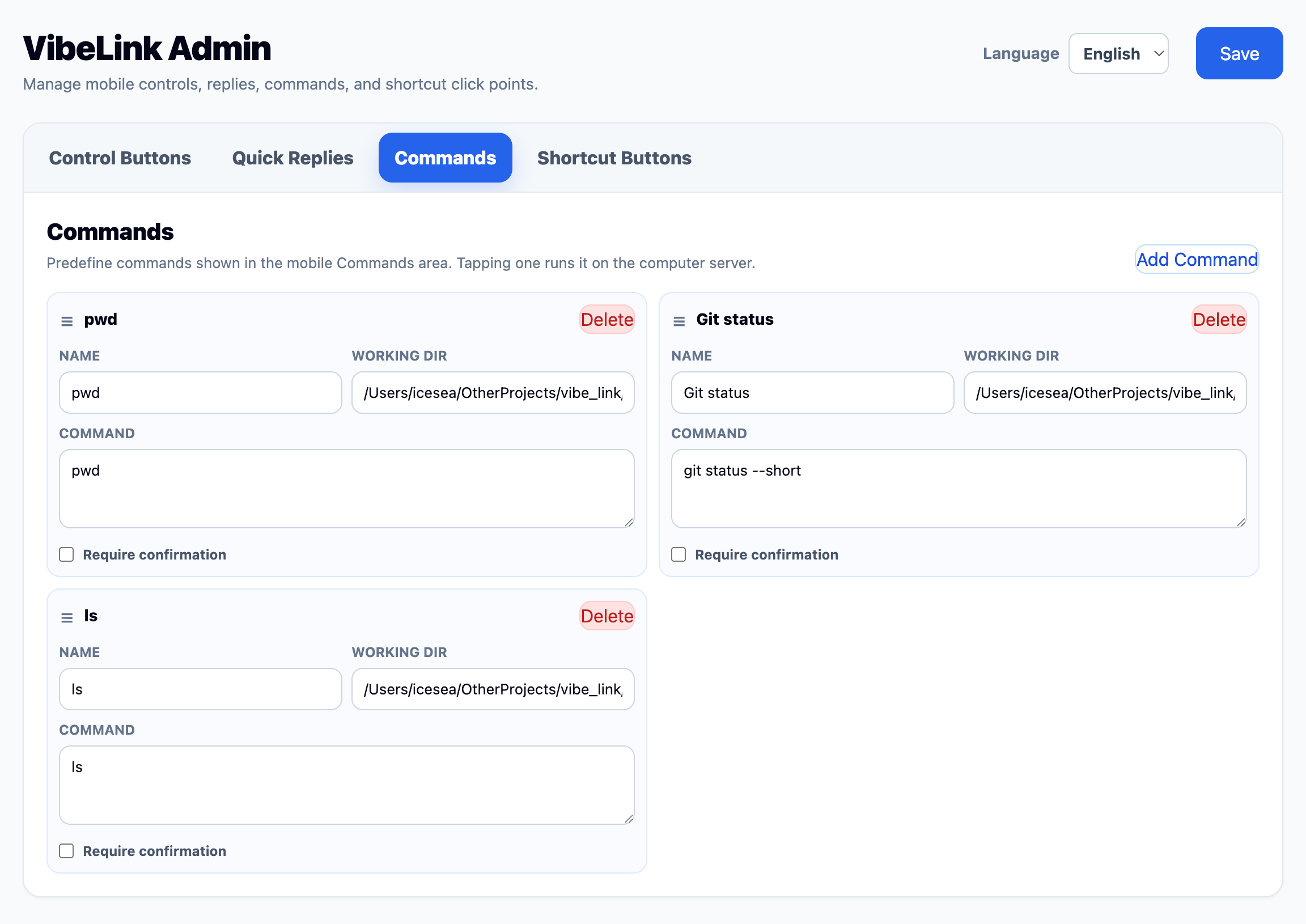Delete the pwd command
Screen dimensions: 1306x924
click(607, 319)
